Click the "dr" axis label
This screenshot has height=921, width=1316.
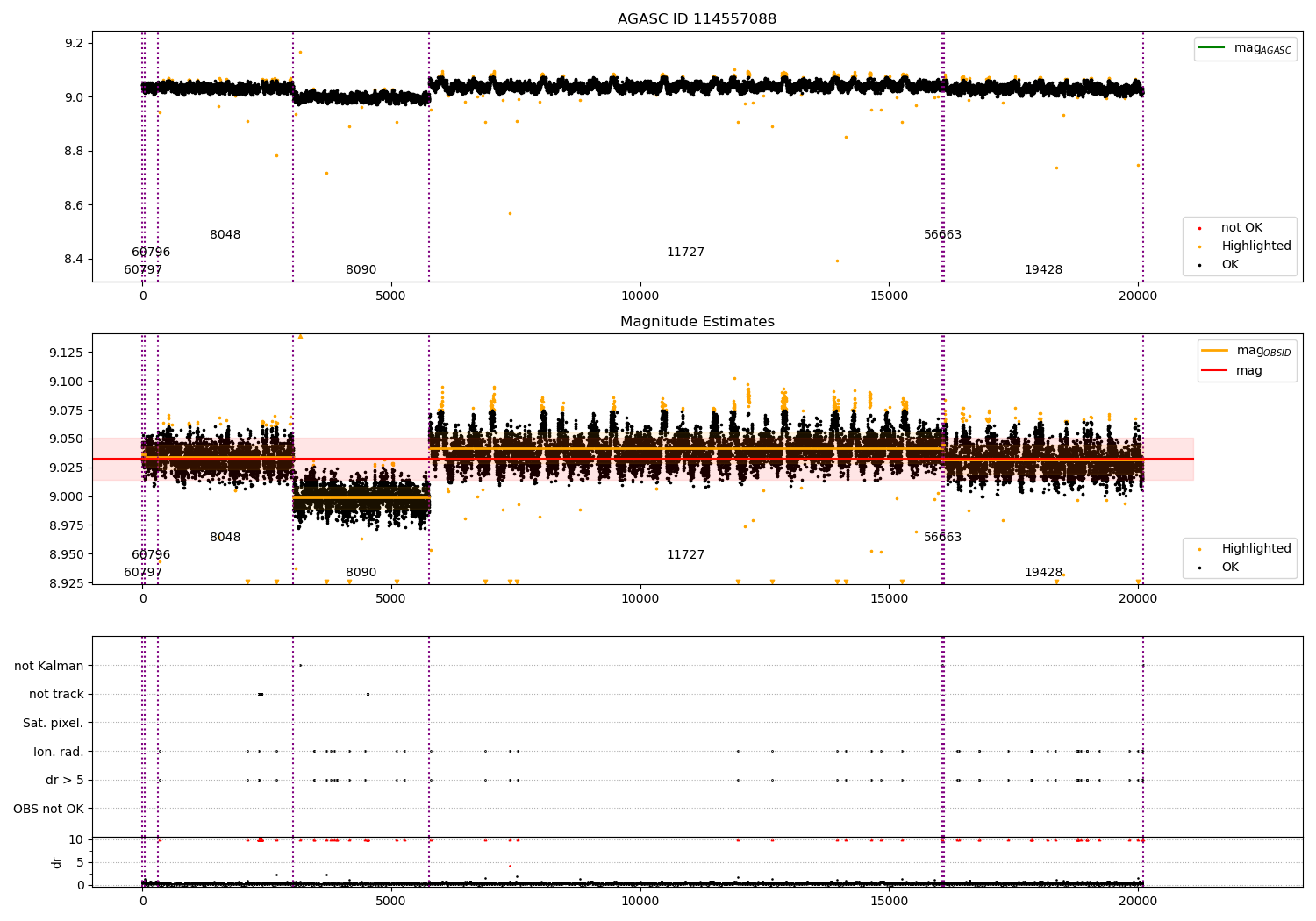tap(57, 862)
